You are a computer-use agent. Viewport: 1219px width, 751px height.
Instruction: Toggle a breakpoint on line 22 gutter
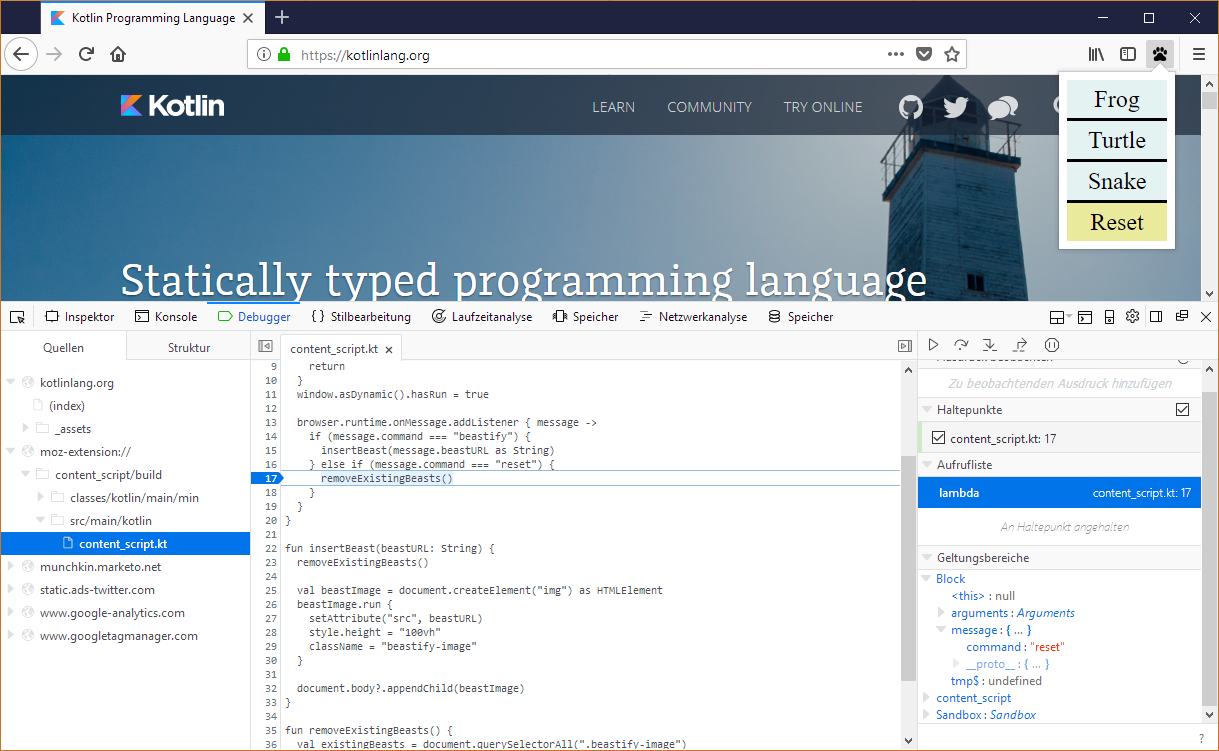point(270,548)
